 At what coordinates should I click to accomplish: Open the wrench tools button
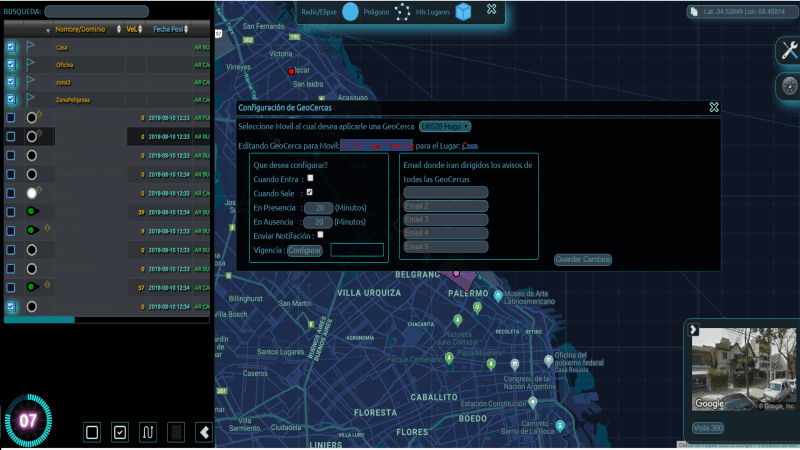tap(788, 52)
